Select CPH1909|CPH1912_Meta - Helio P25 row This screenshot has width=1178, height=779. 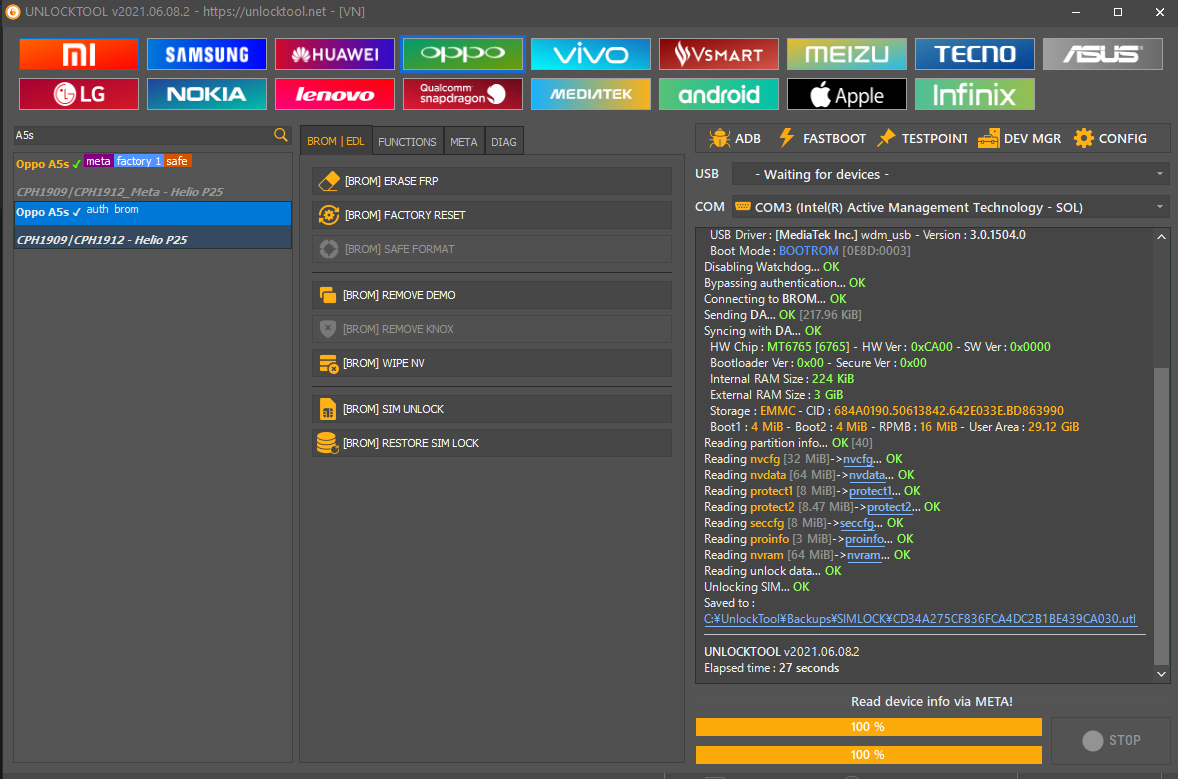click(x=153, y=192)
